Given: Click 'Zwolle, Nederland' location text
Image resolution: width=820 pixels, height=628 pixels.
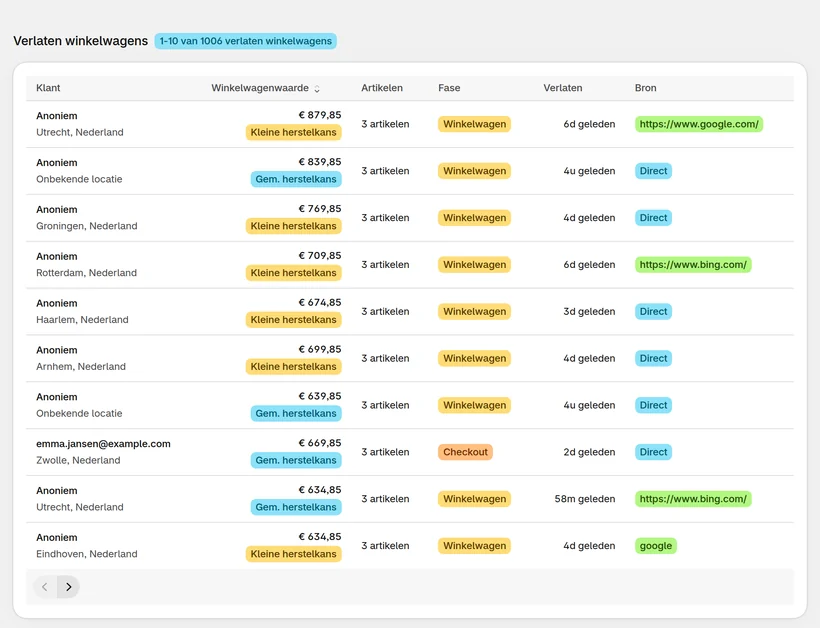Looking at the screenshot, I should 78,460.
